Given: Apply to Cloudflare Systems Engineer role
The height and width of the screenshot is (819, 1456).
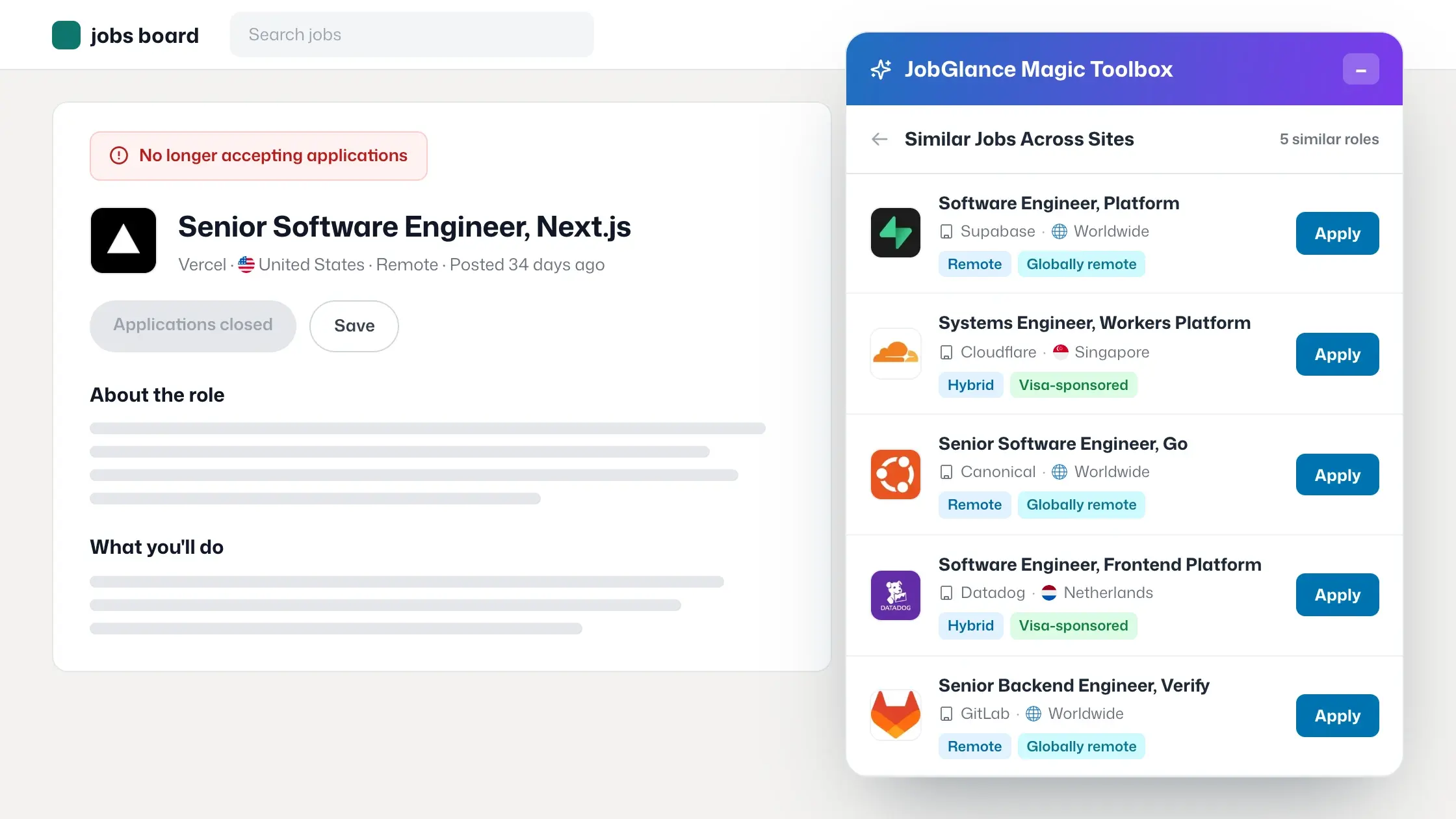Looking at the screenshot, I should point(1337,354).
